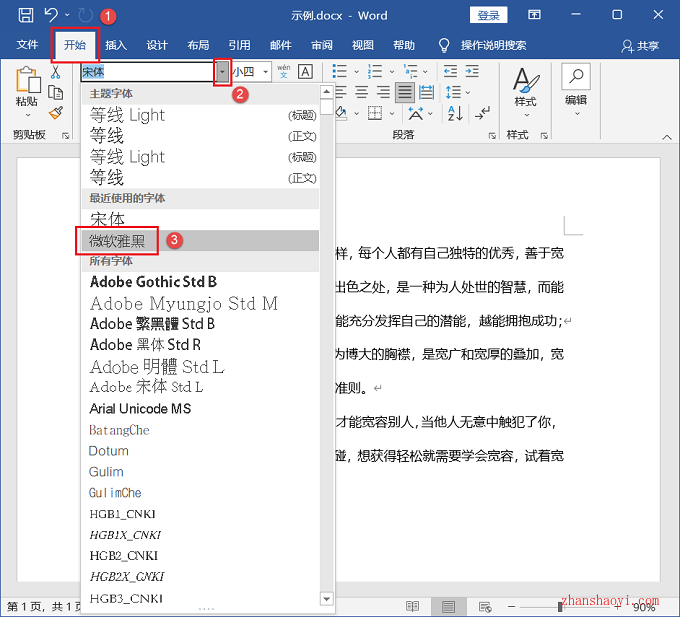Right align the paragraph
Screen dimensions: 680x617
pos(383,92)
